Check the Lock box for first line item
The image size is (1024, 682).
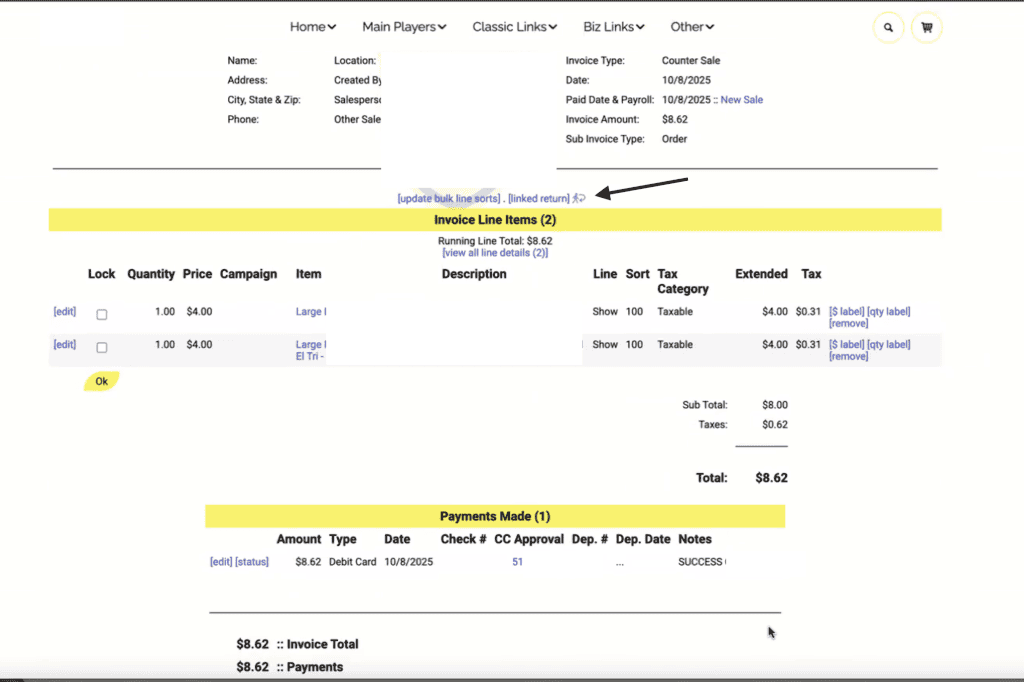click(102, 315)
